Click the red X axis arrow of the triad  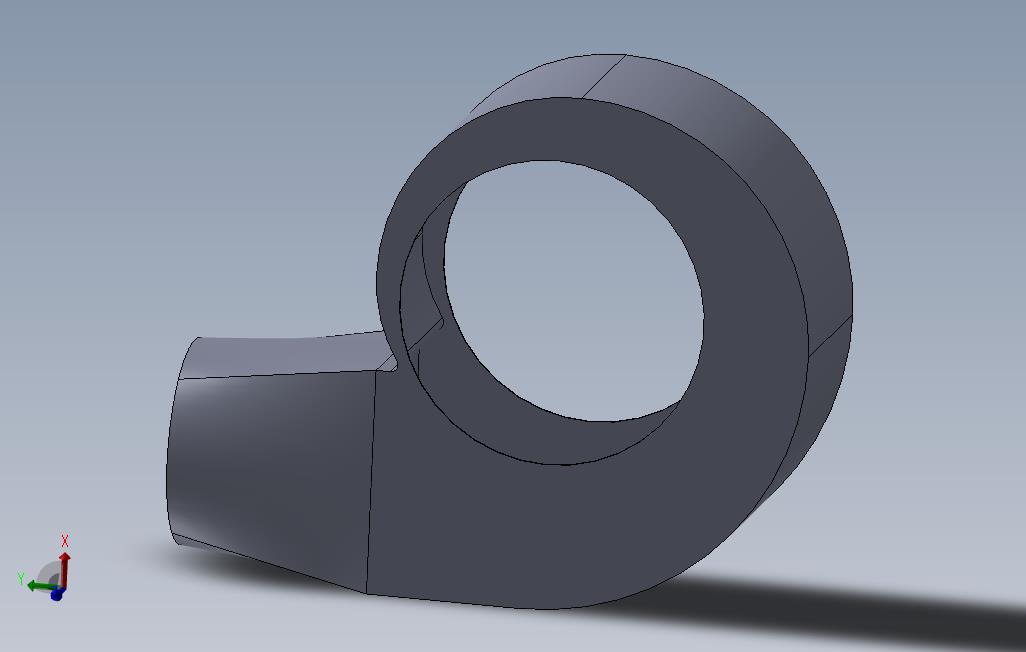64,568
